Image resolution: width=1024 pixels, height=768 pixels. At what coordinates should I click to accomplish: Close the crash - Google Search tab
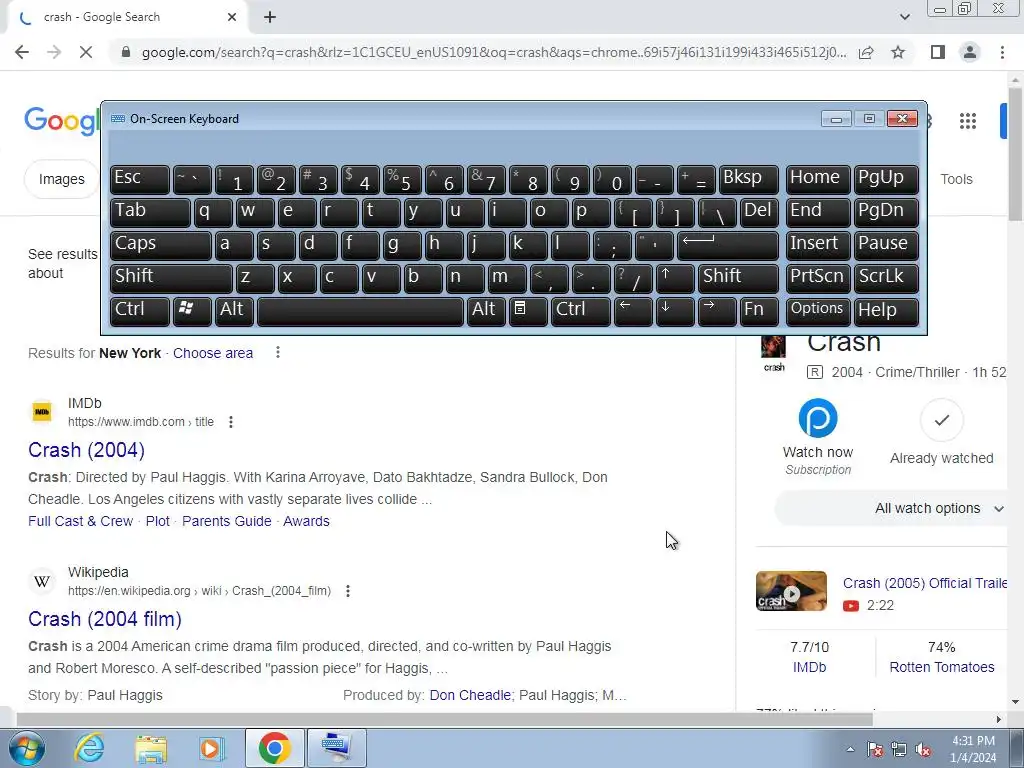point(232,17)
